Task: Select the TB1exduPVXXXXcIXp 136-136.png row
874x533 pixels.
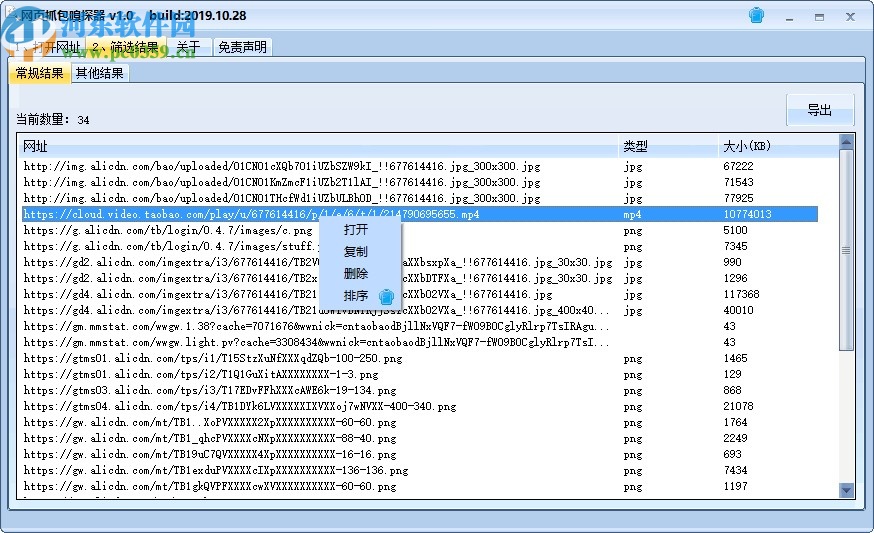Action: tap(420, 471)
